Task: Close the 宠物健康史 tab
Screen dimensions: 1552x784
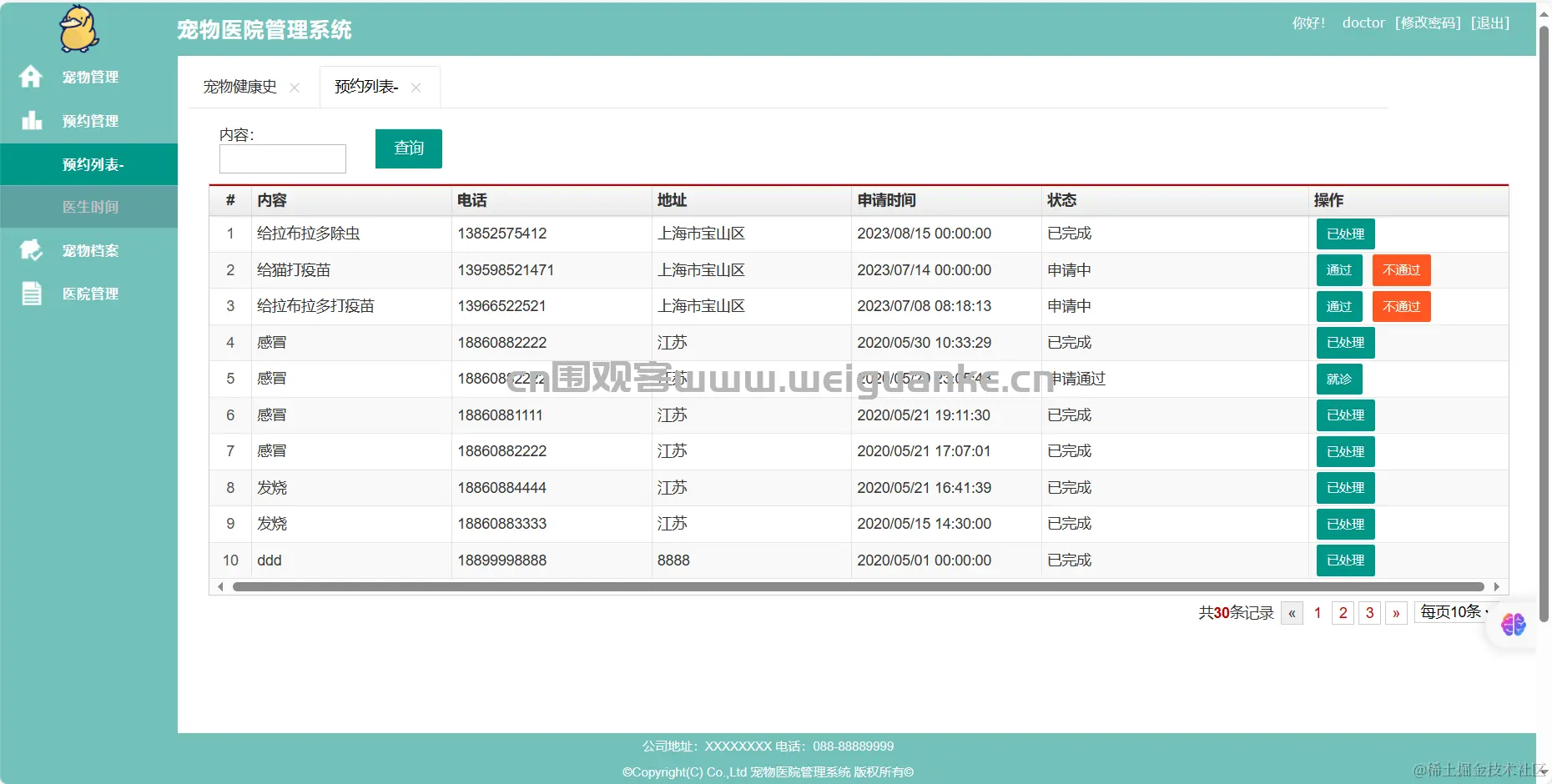Action: [295, 88]
